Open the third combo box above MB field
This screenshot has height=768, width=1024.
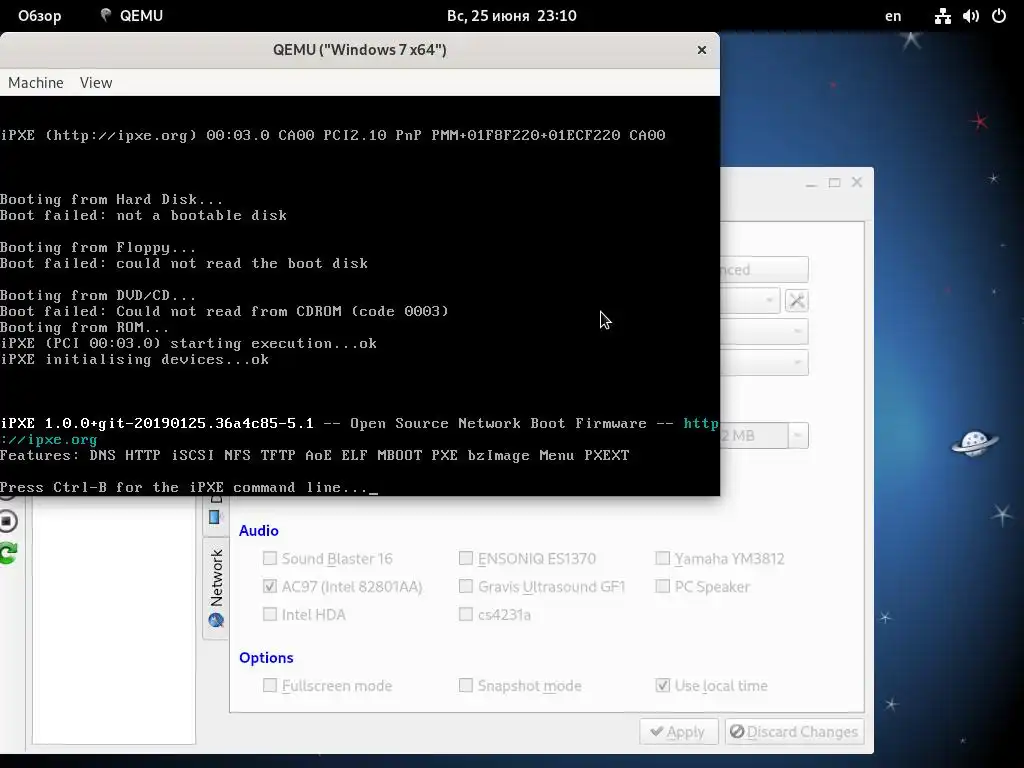click(x=764, y=363)
